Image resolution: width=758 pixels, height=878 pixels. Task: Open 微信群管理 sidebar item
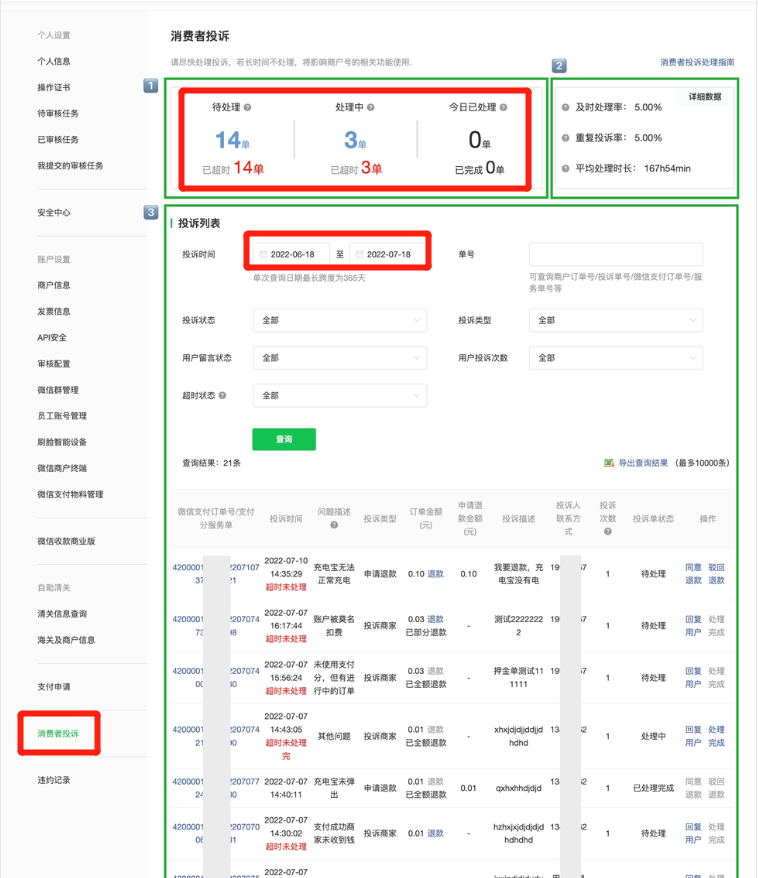click(x=58, y=390)
